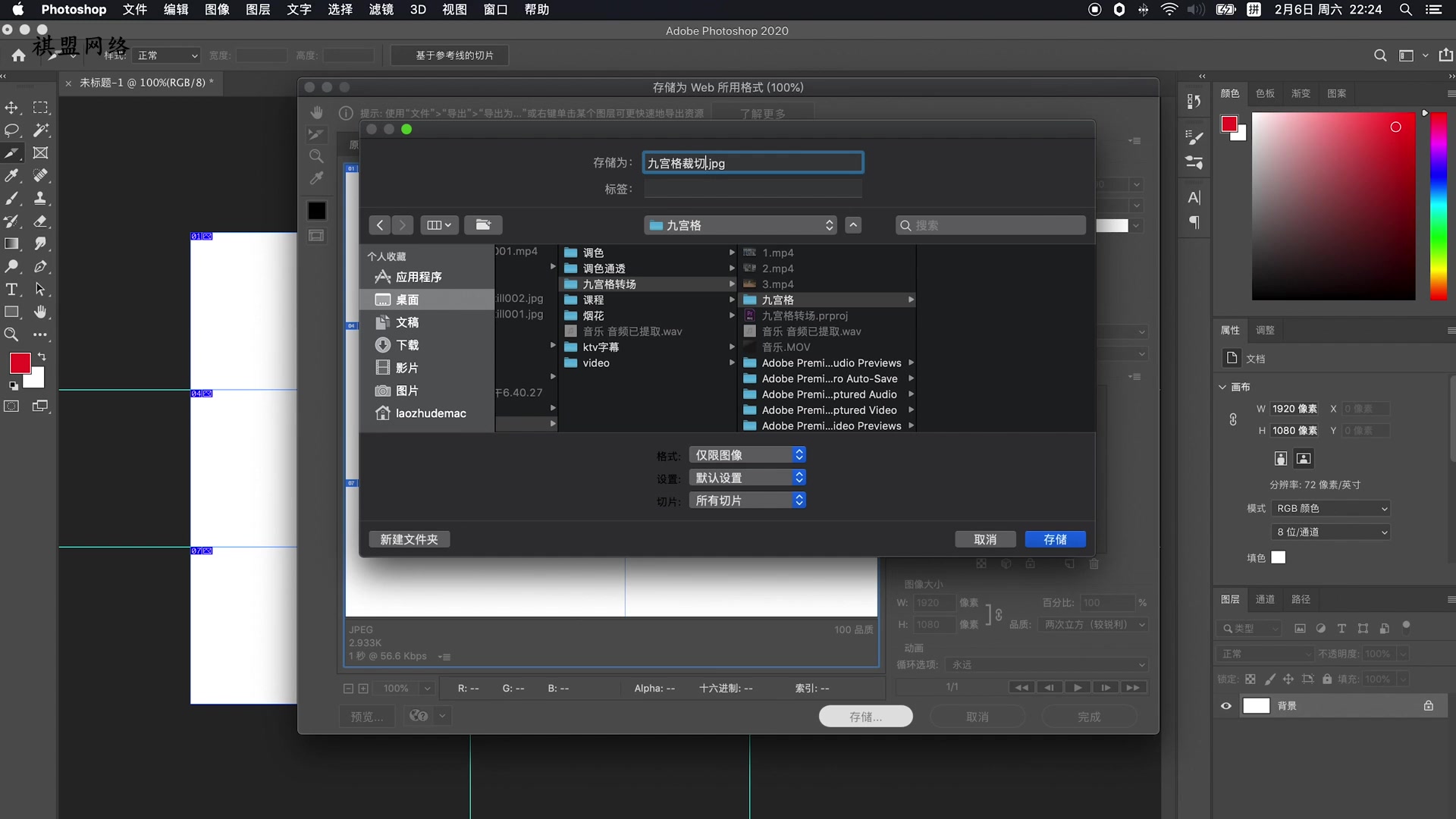The height and width of the screenshot is (819, 1456).
Task: Toggle visibility of the 背景 layer
Action: [x=1226, y=706]
